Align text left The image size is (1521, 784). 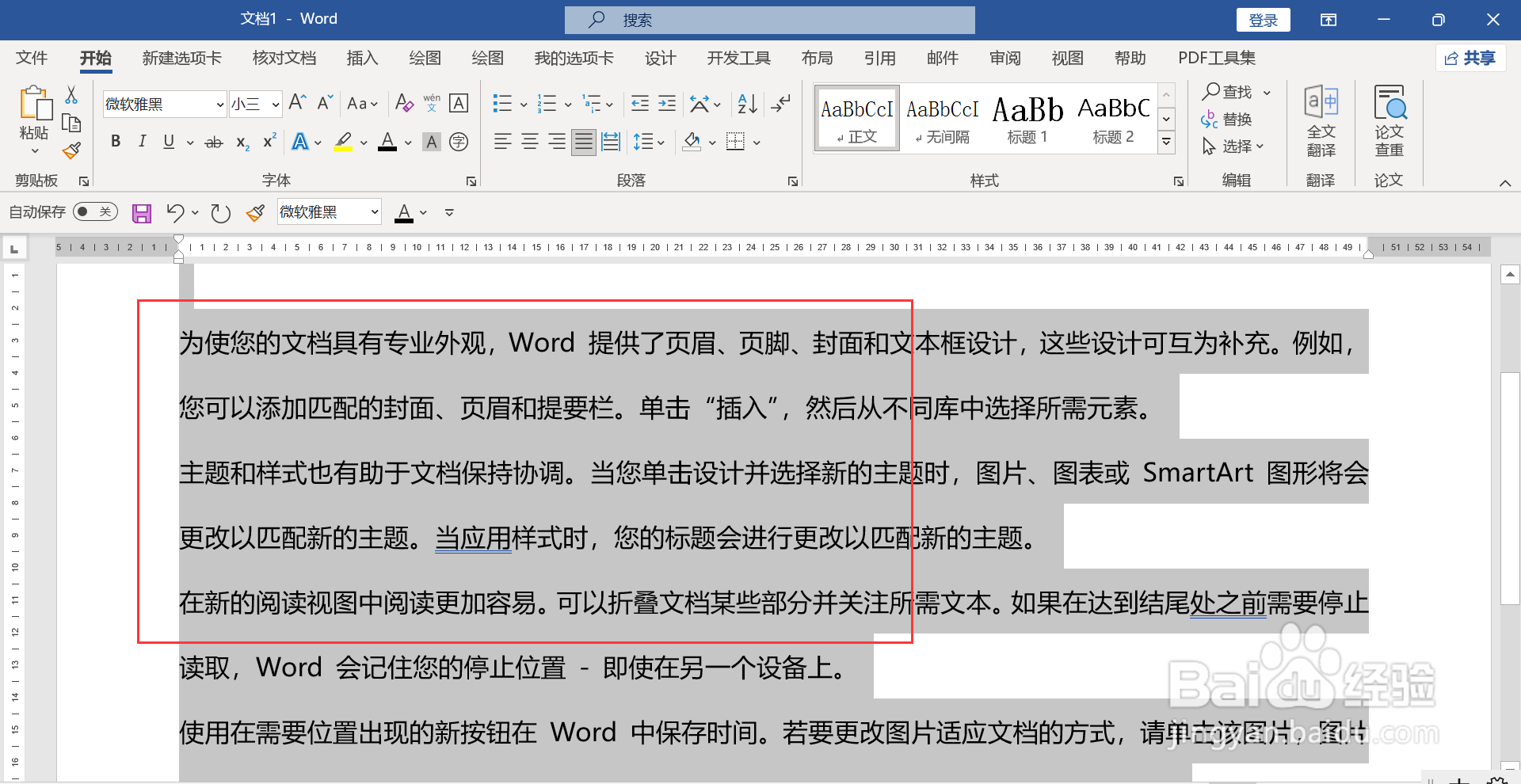point(502,142)
